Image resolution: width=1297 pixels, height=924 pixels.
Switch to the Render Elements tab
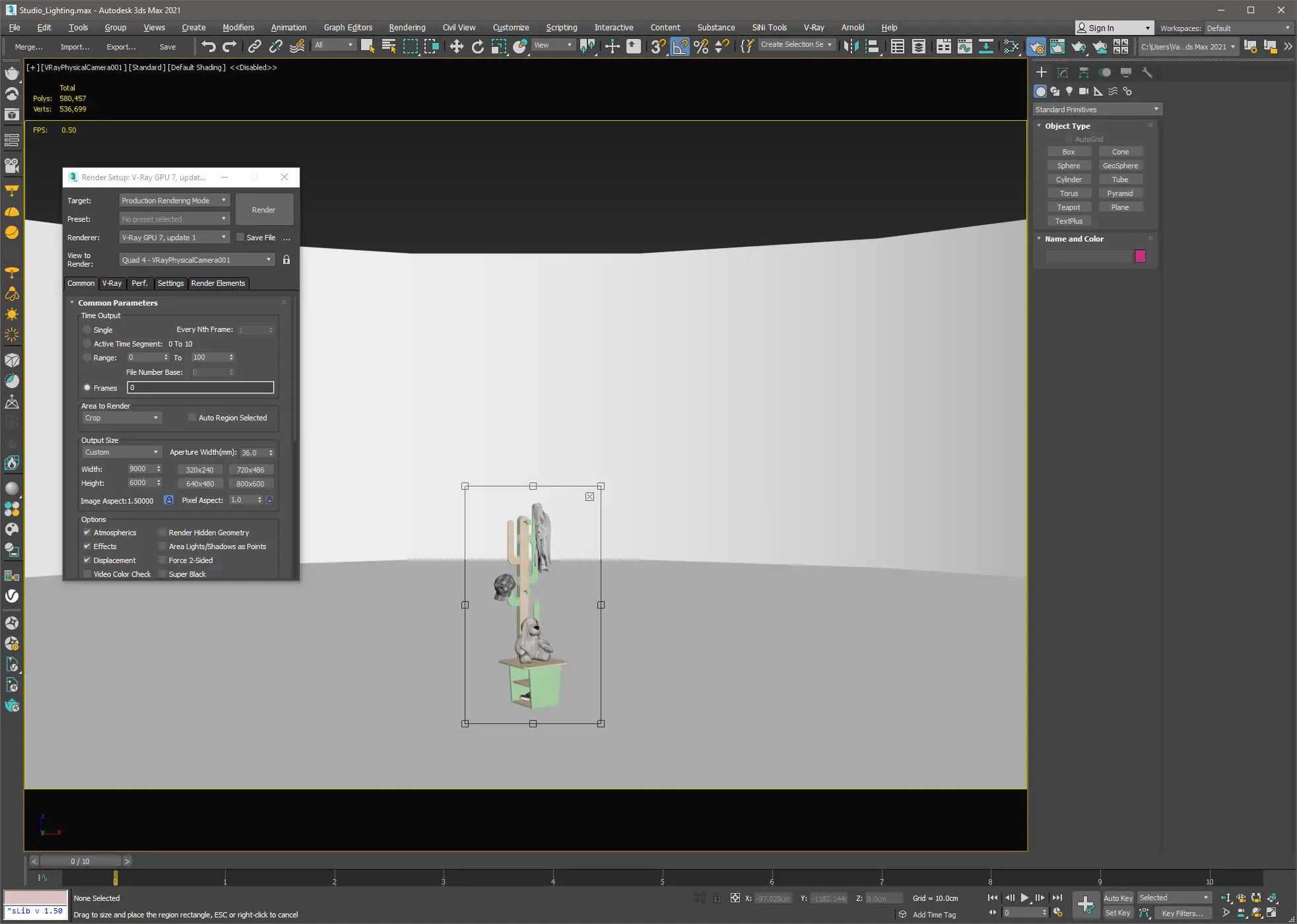[218, 283]
